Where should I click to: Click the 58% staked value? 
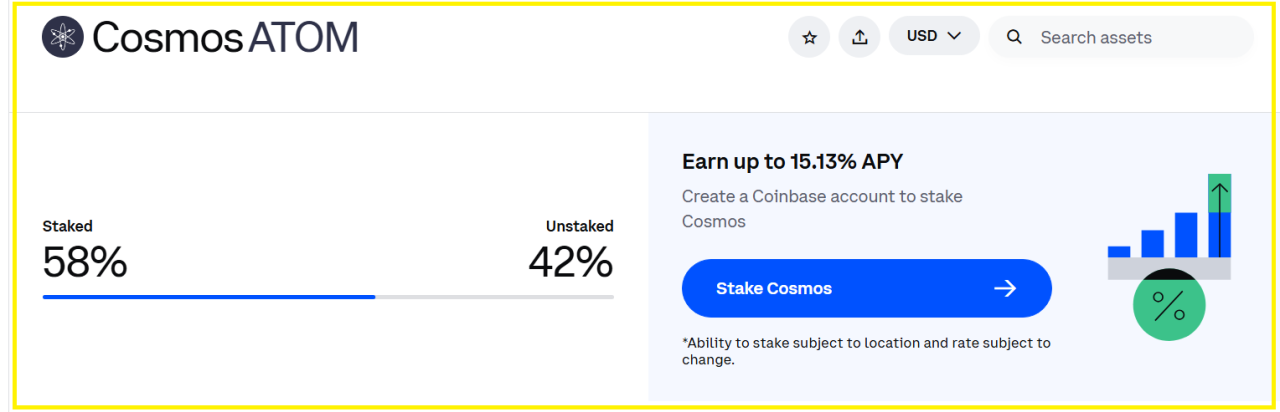(x=85, y=262)
